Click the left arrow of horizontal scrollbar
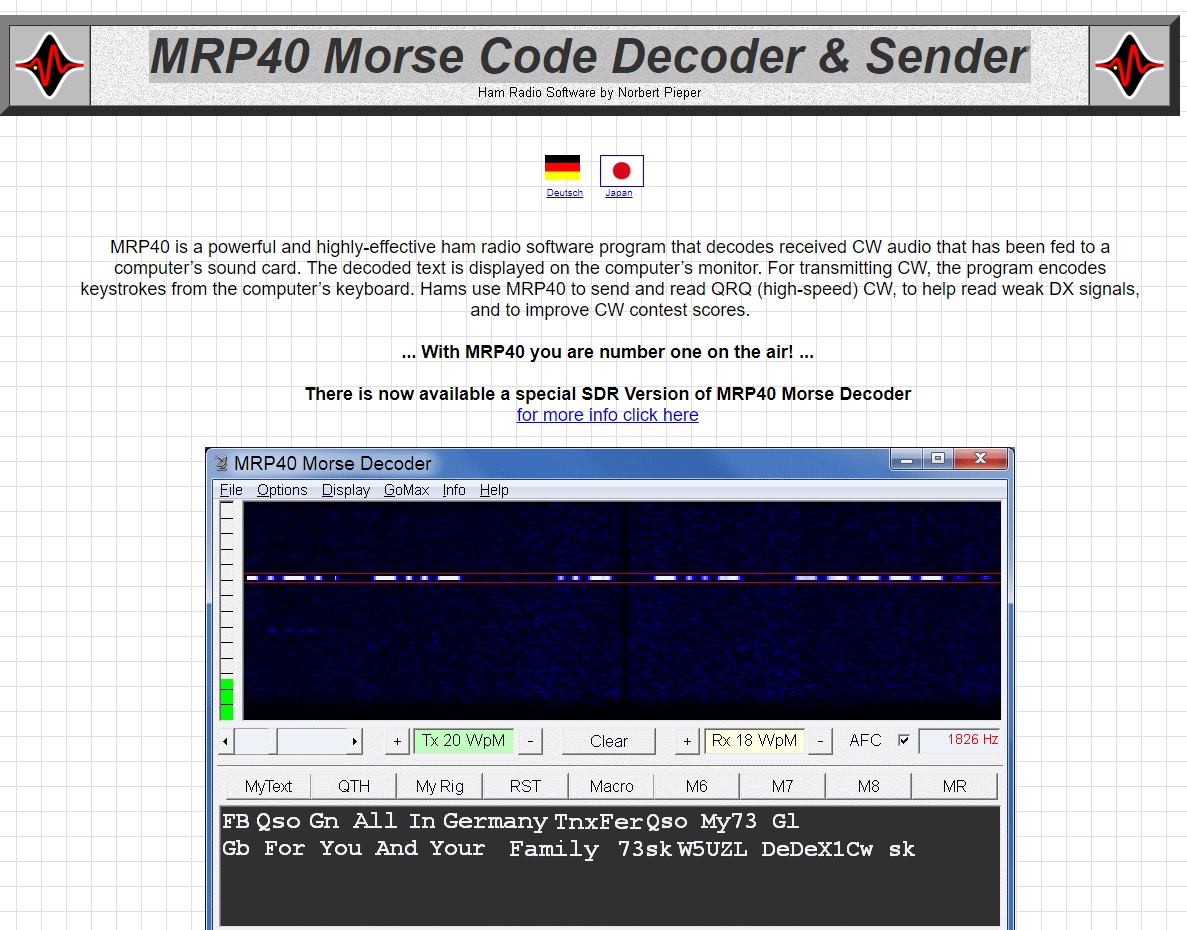The height and width of the screenshot is (930, 1187). tap(225, 741)
